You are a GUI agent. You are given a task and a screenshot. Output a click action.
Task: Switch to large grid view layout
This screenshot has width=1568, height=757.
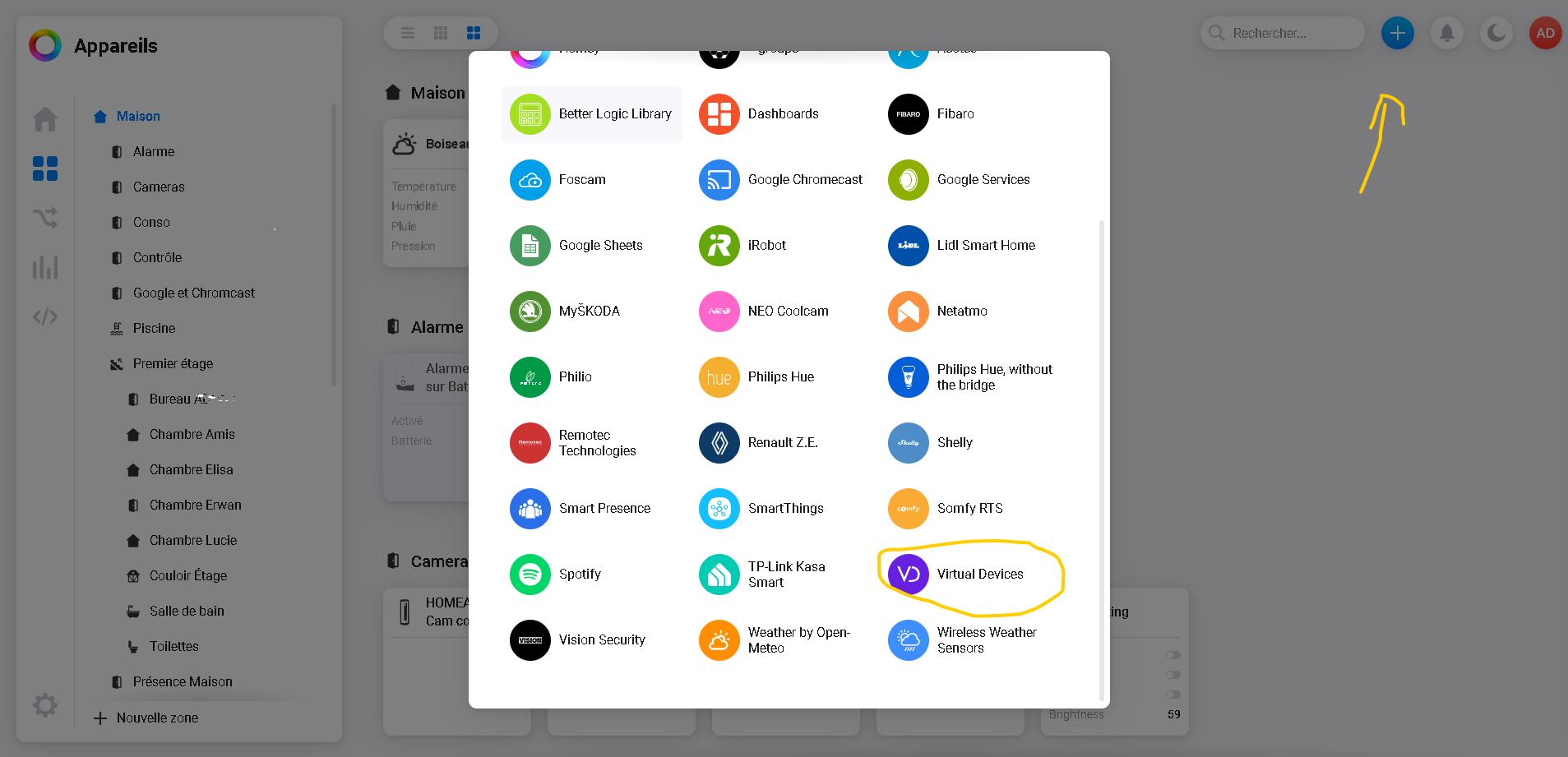pyautogui.click(x=474, y=33)
